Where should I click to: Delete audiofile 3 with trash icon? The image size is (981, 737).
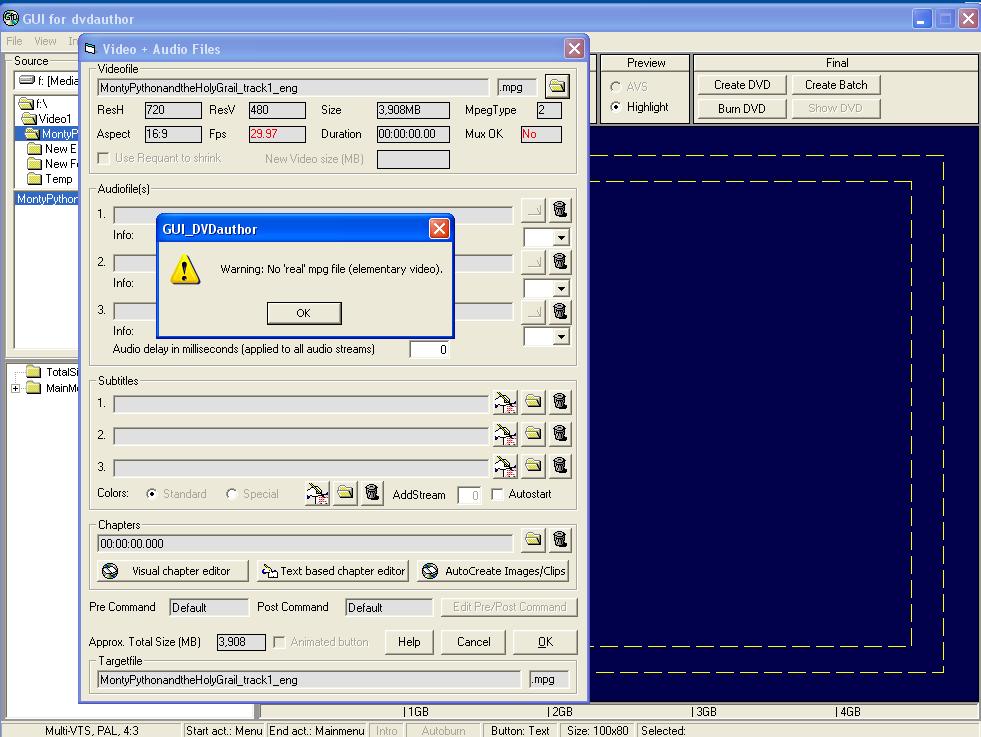coord(560,311)
